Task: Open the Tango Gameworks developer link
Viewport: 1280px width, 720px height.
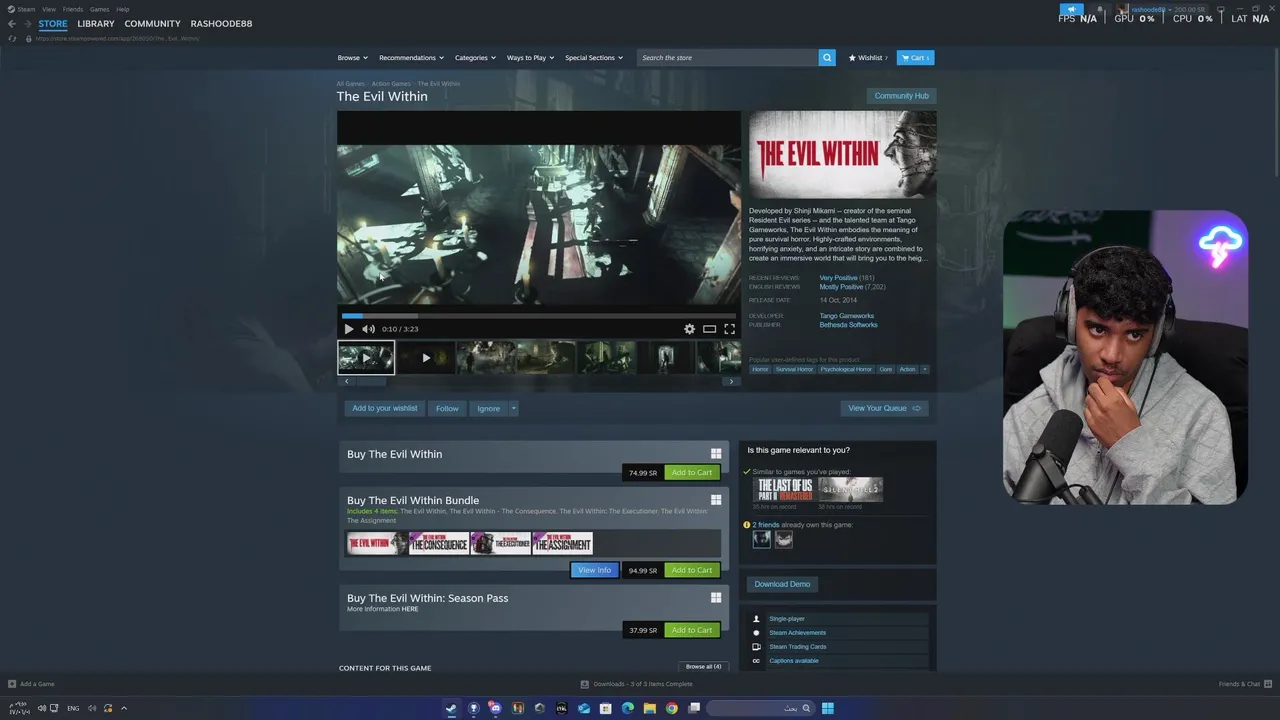Action: tap(847, 316)
